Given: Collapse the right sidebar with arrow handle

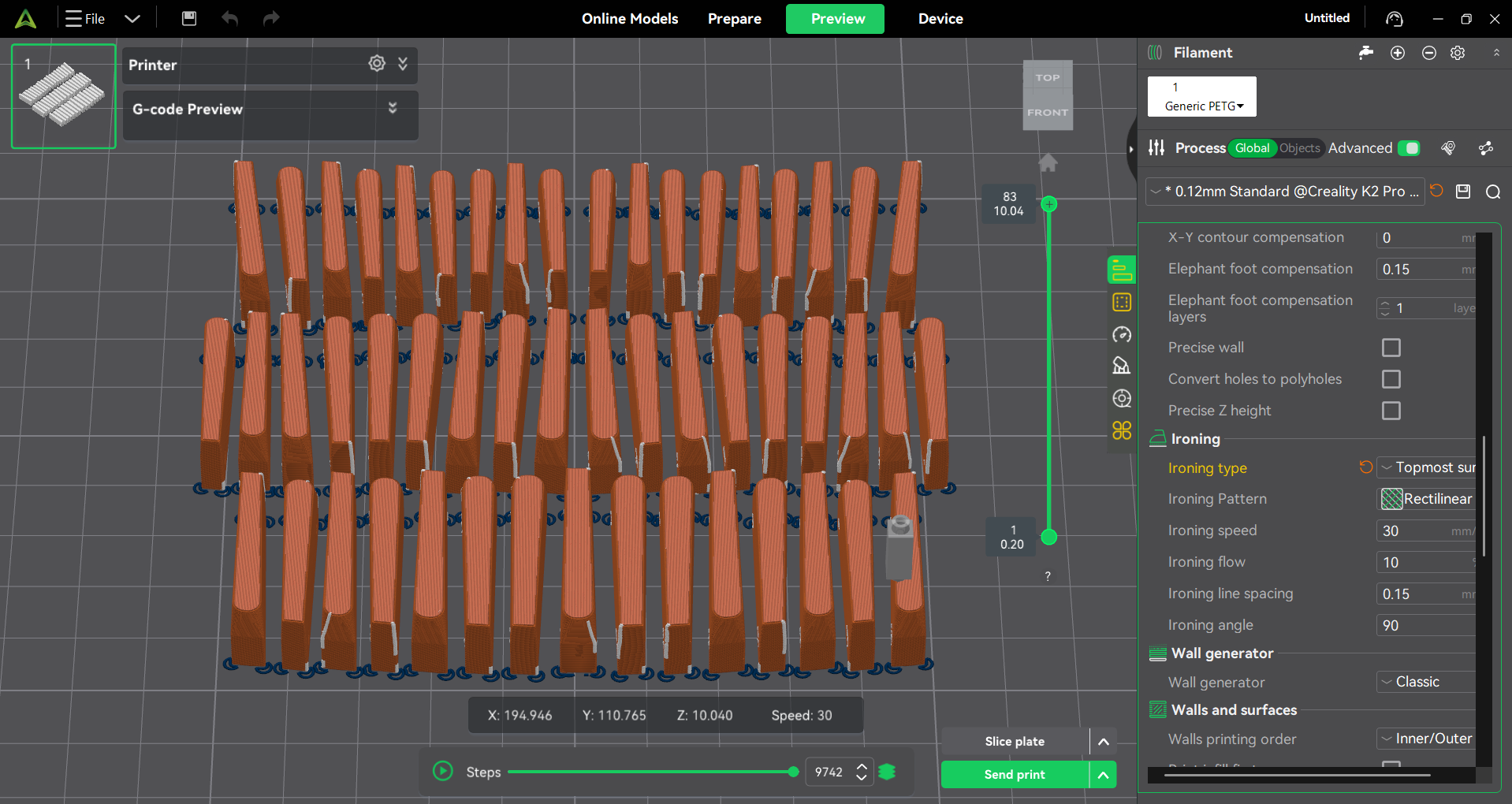Looking at the screenshot, I should coord(1131,148).
